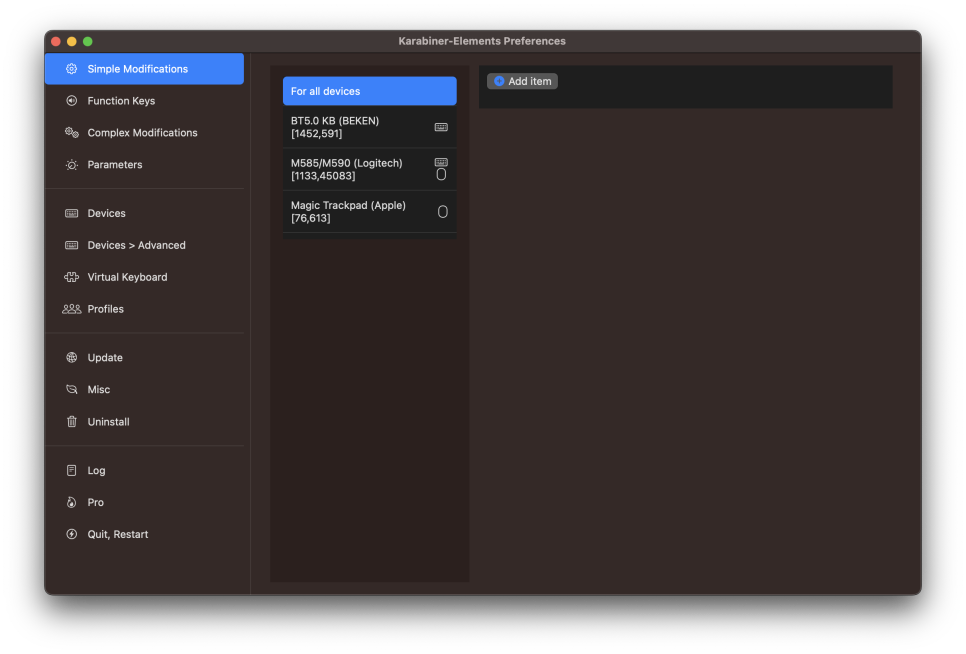Show the Log section

pos(144,470)
